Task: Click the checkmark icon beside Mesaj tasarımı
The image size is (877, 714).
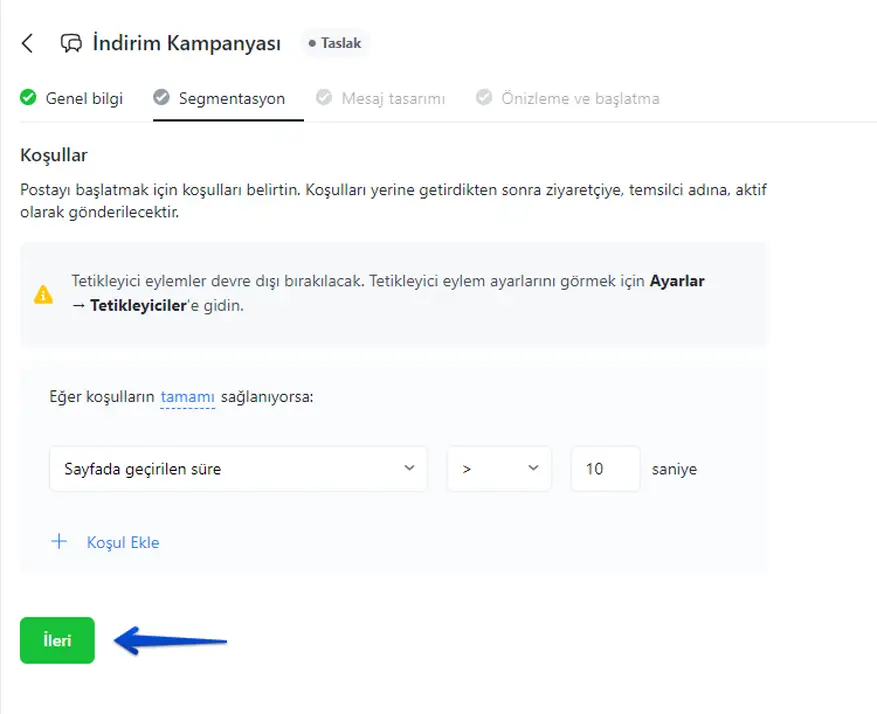Action: click(x=323, y=98)
